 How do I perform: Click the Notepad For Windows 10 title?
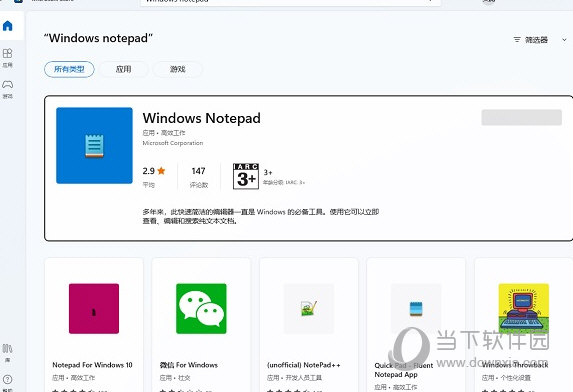point(92,365)
